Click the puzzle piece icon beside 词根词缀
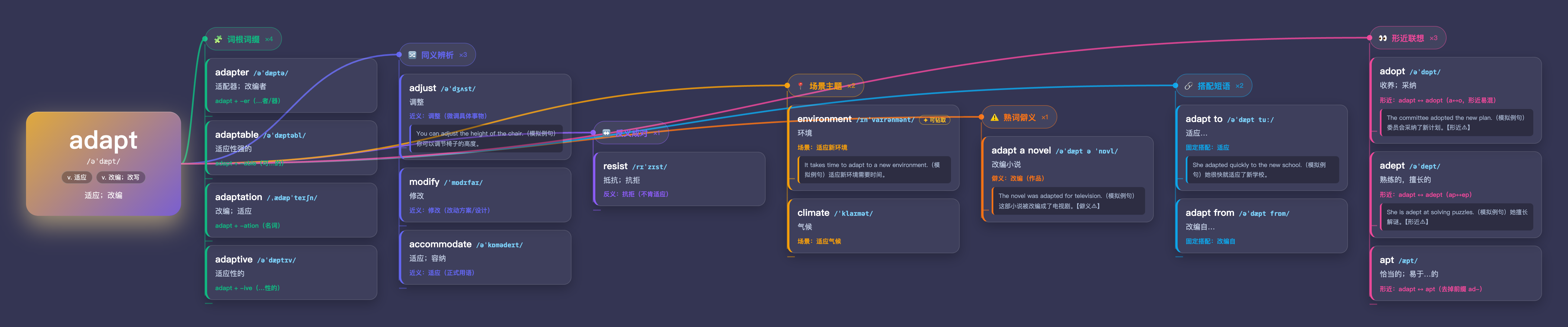This screenshot has height=327, width=1568. click(218, 40)
